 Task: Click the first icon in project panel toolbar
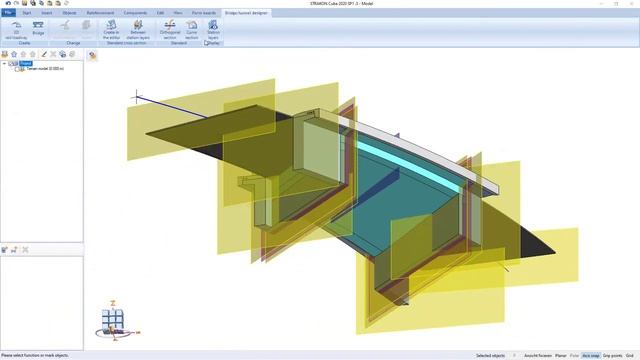click(5, 54)
